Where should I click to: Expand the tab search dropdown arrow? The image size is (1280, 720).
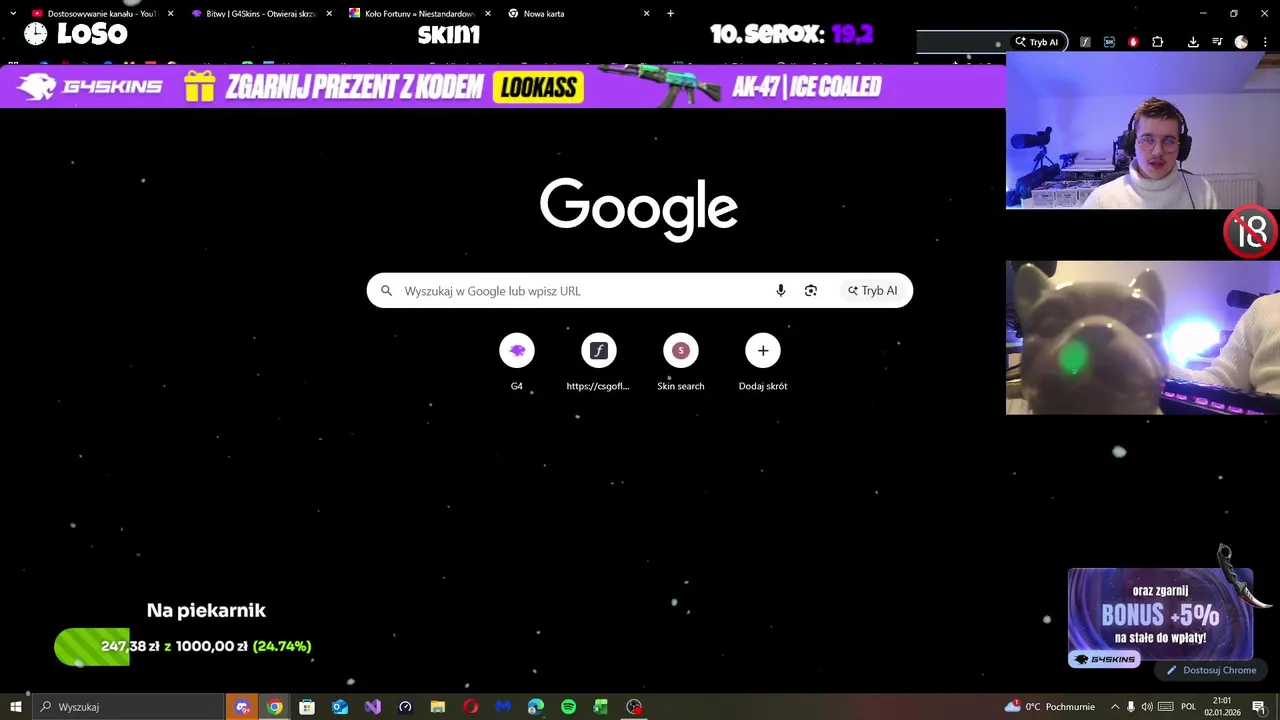(x=13, y=14)
